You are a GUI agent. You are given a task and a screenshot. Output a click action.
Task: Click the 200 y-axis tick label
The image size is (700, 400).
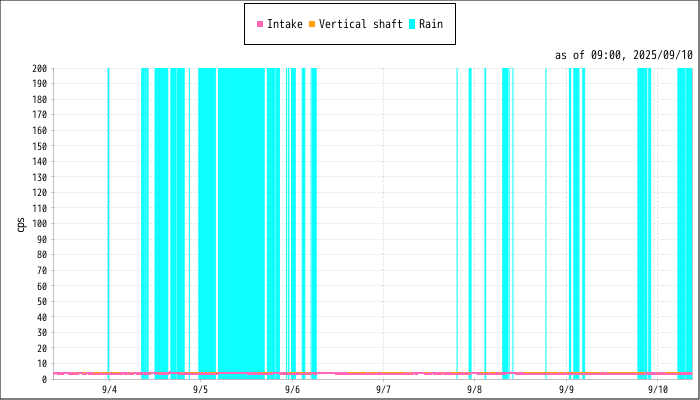coord(40,68)
